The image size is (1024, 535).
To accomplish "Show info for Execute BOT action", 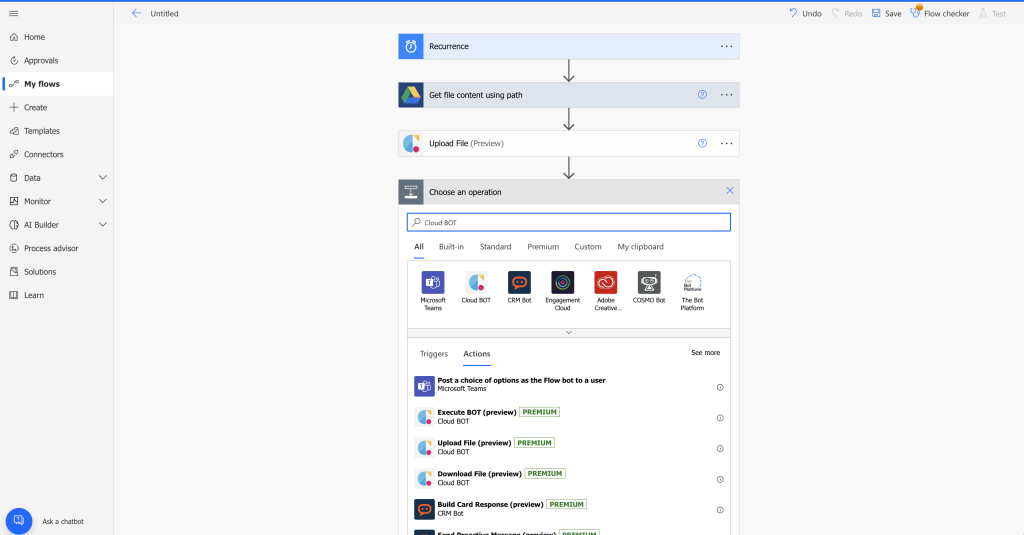I will point(720,418).
